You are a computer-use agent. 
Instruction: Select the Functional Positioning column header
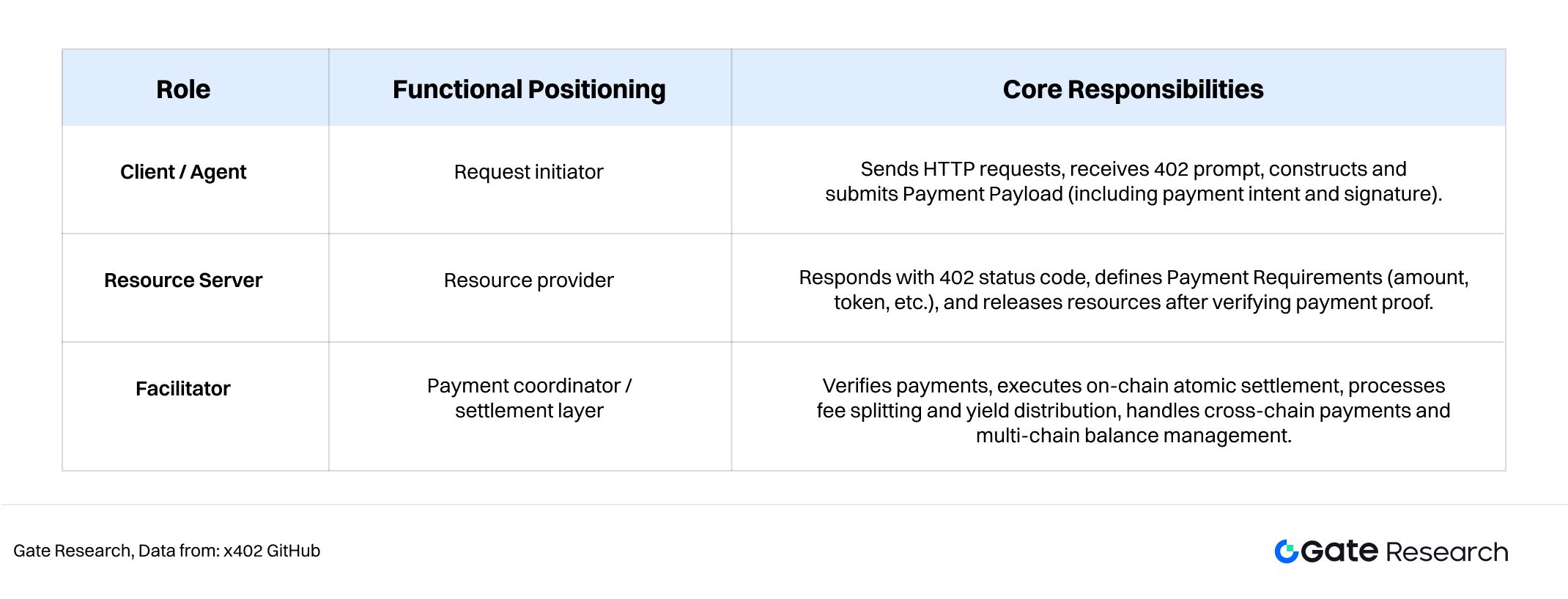coord(529,89)
